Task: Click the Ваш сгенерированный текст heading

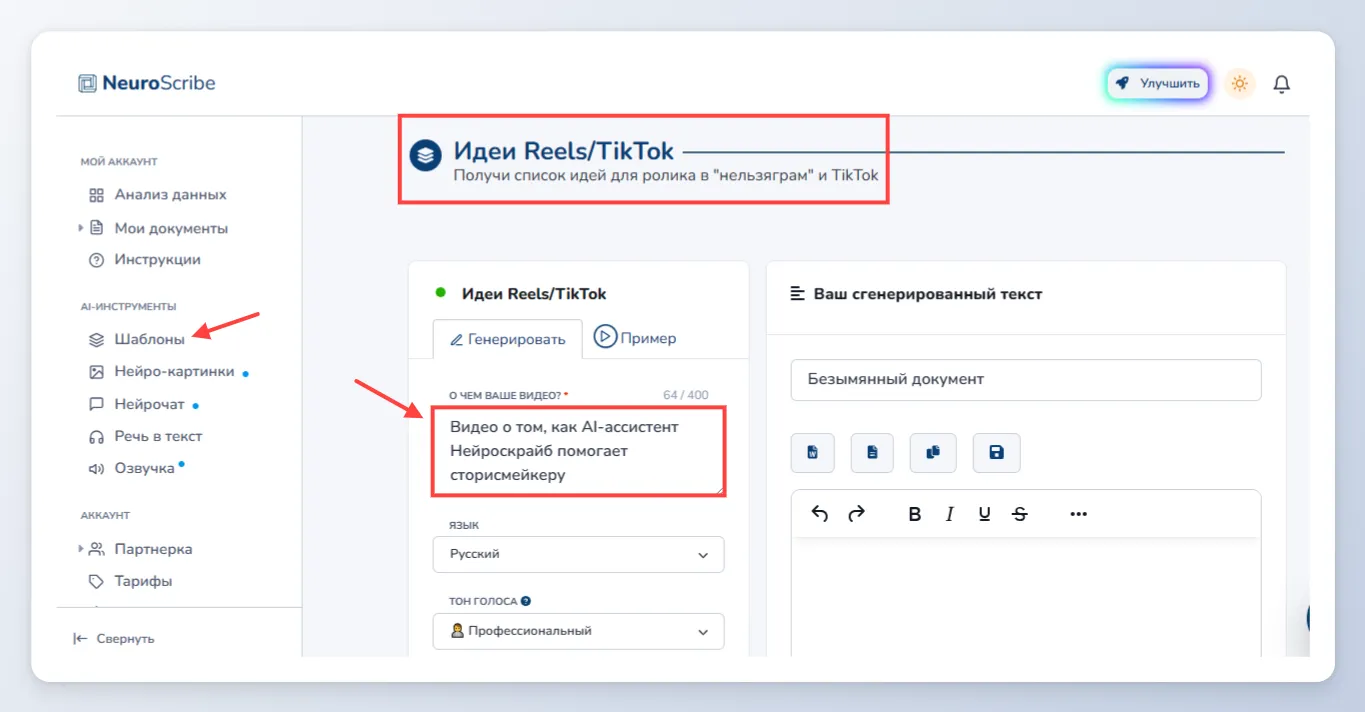Action: (928, 294)
